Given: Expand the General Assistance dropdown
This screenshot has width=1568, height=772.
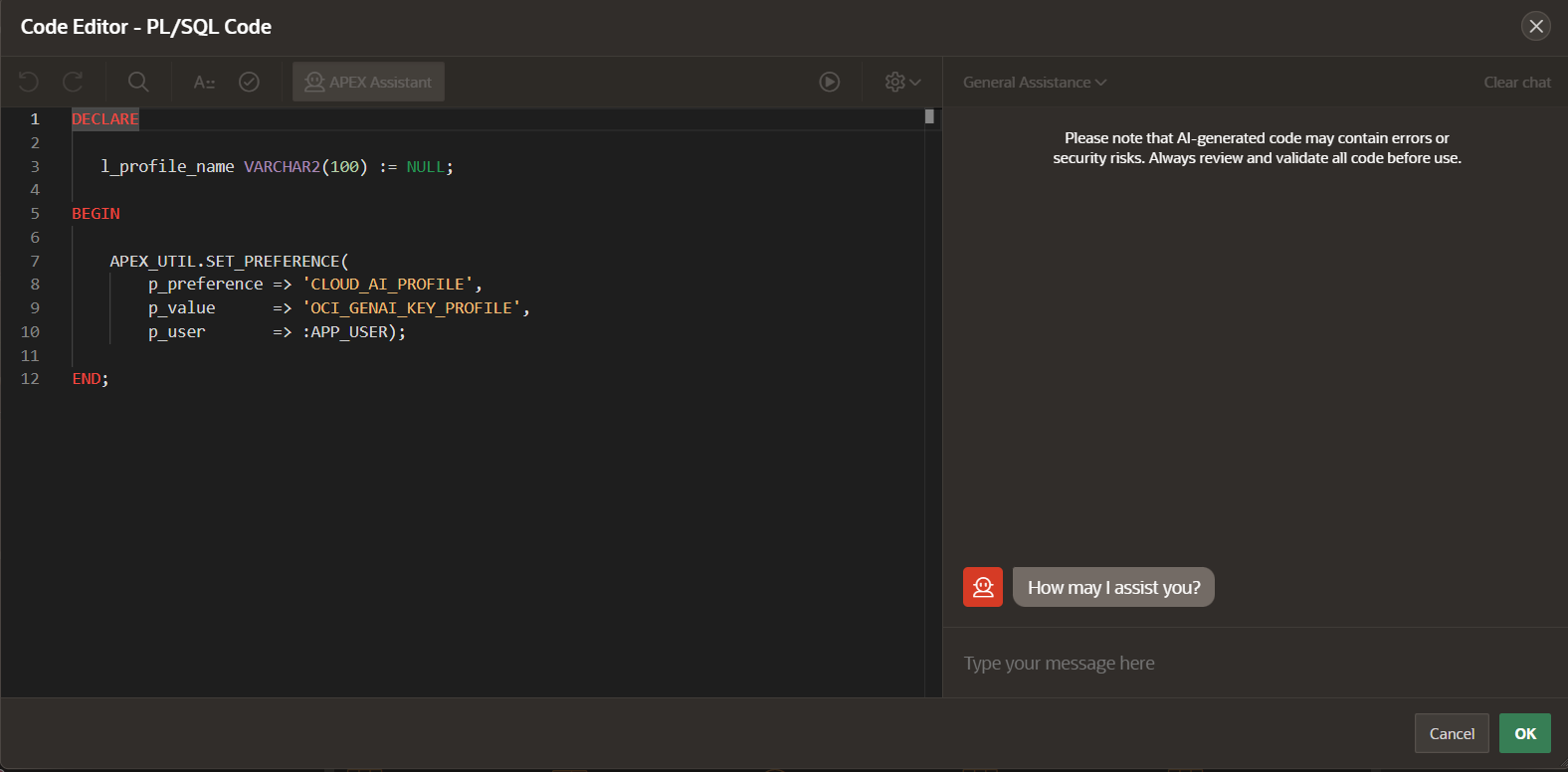Looking at the screenshot, I should pos(1035,83).
